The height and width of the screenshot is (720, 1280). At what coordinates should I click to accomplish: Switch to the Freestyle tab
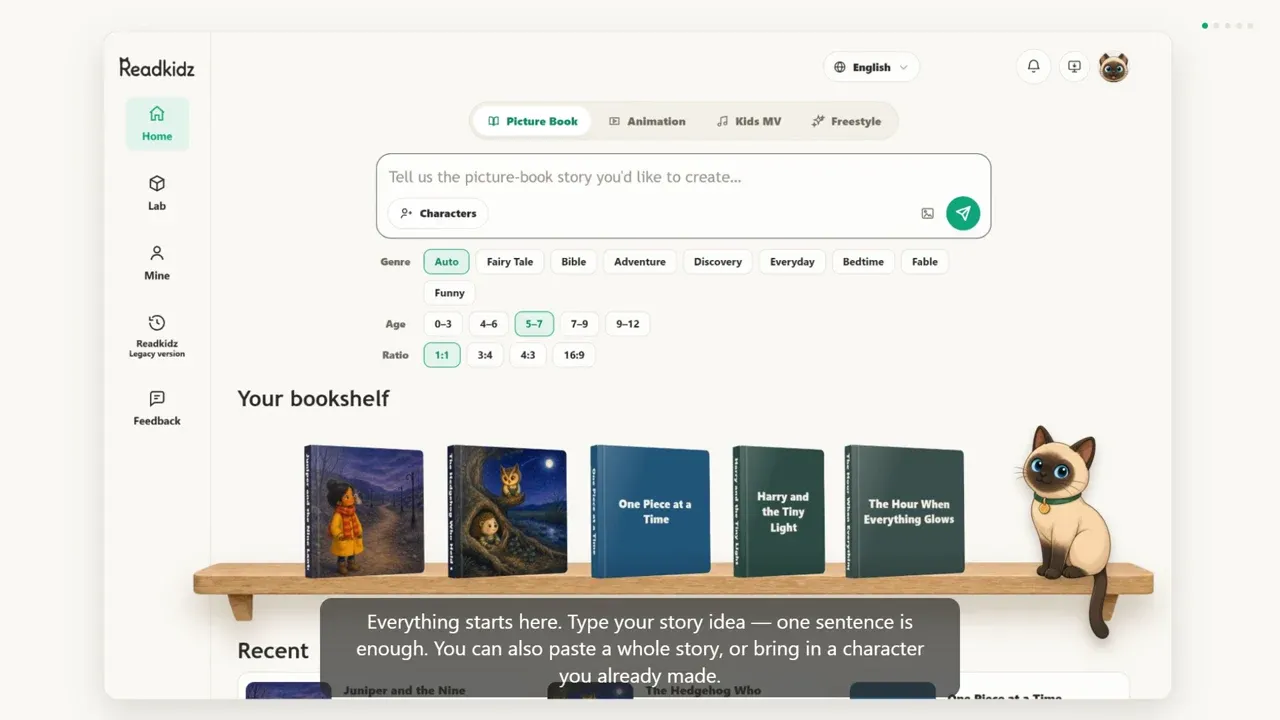click(x=846, y=121)
